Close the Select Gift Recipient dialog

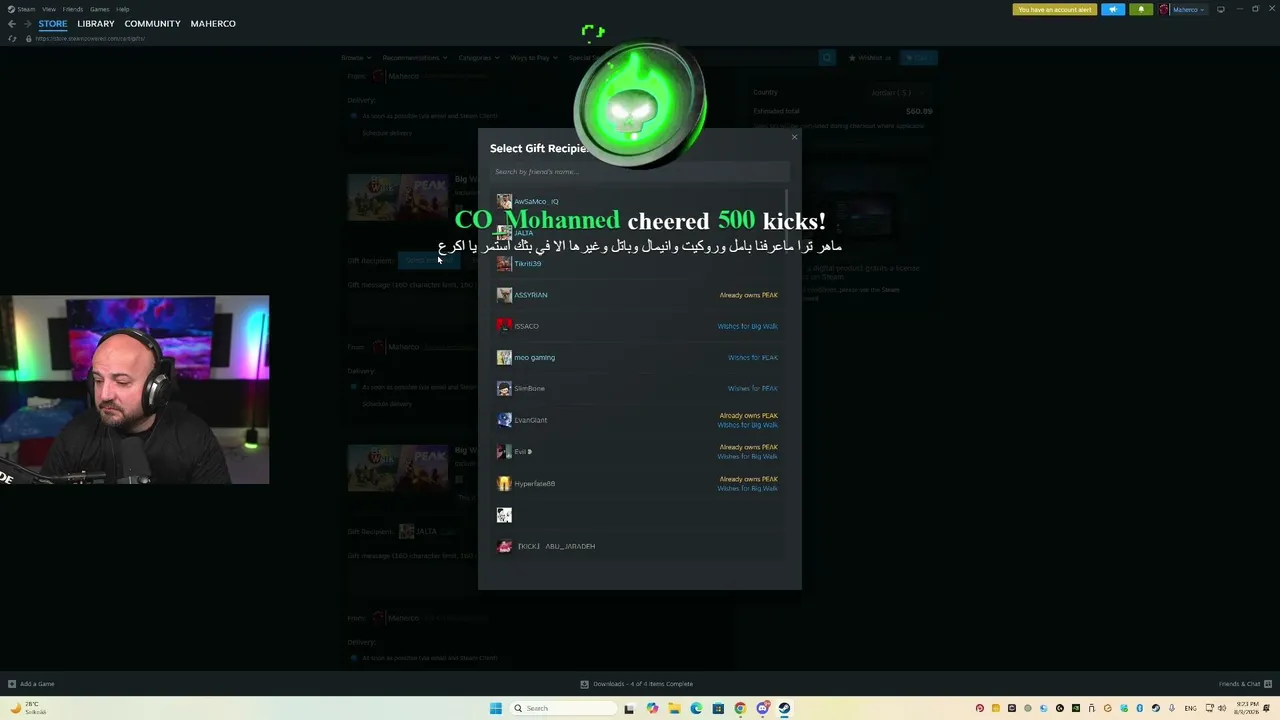click(795, 137)
